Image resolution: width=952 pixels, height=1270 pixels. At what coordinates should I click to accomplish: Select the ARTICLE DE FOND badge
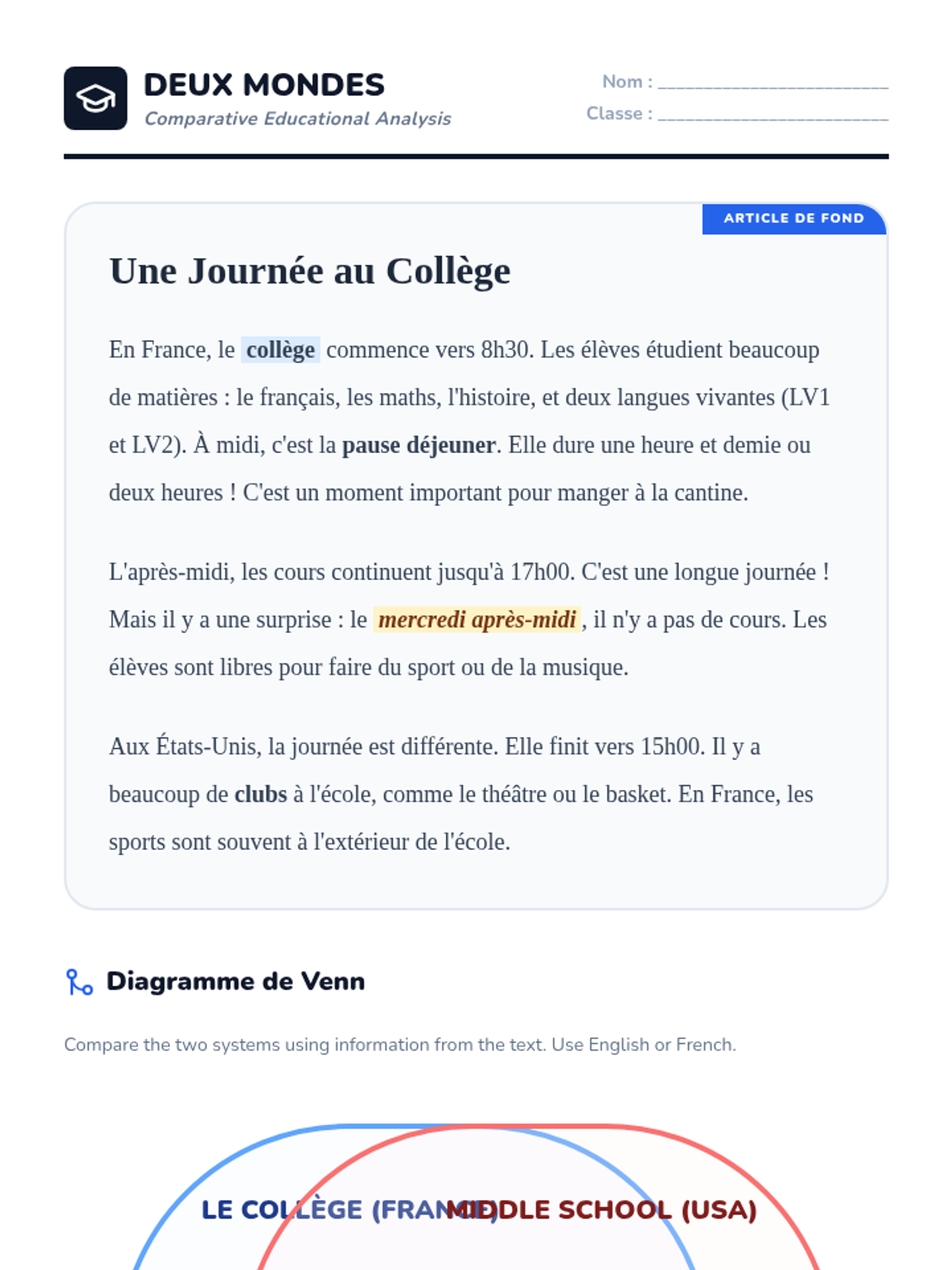(x=794, y=218)
